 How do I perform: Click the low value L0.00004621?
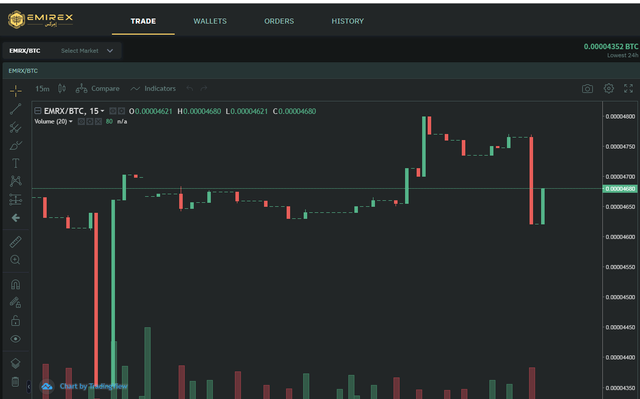247,111
